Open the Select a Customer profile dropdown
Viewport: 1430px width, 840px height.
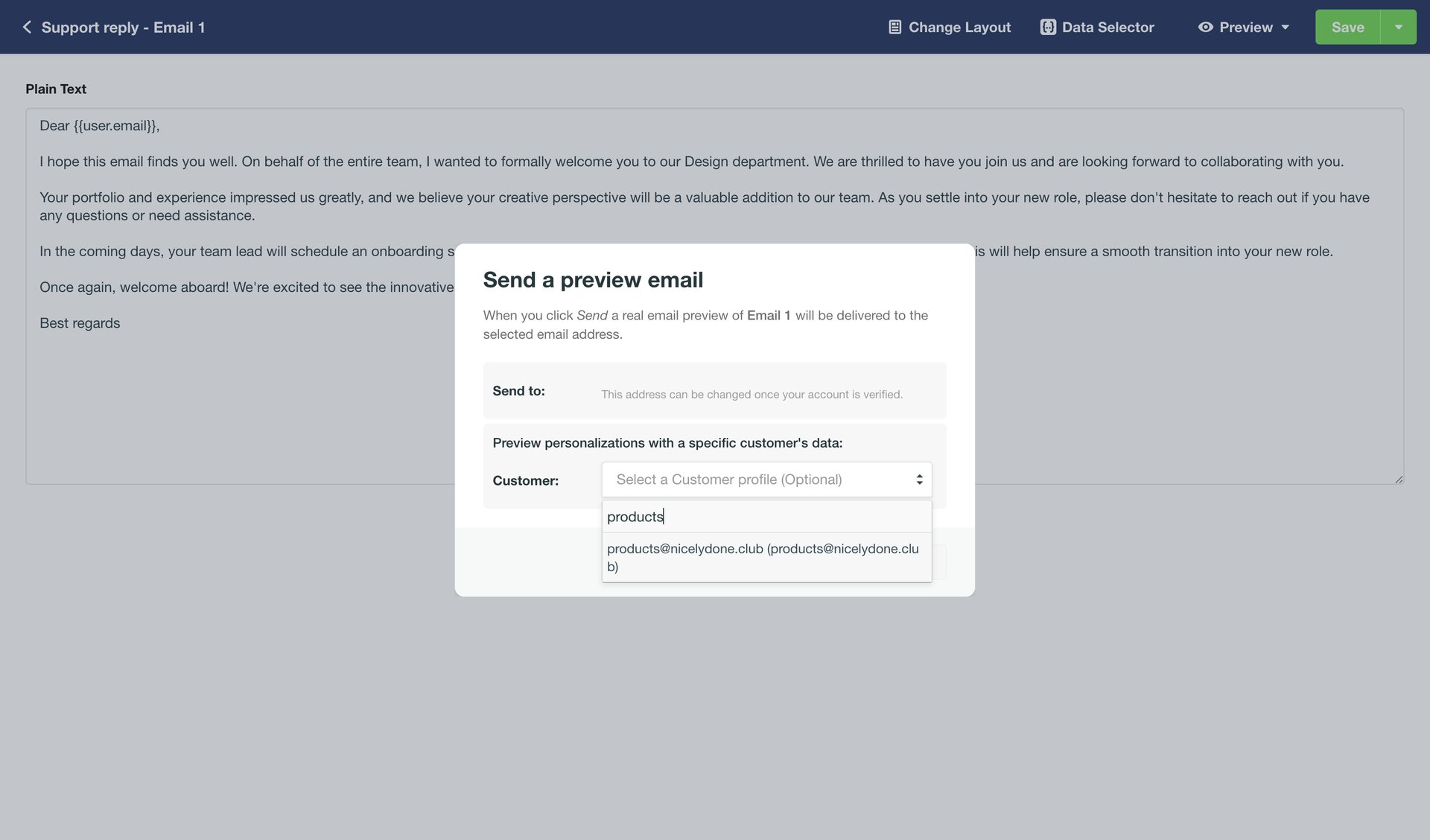click(x=758, y=480)
